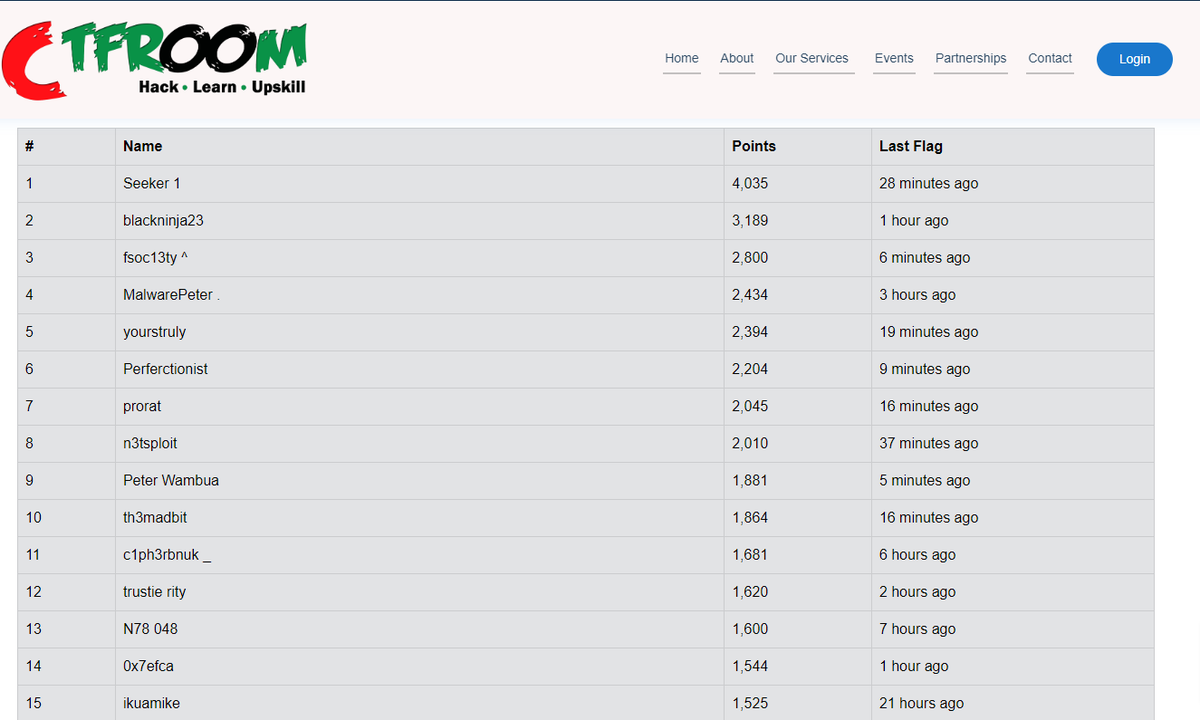This screenshot has height=720, width=1200.
Task: Go to the Contact page
Action: [1050, 59]
